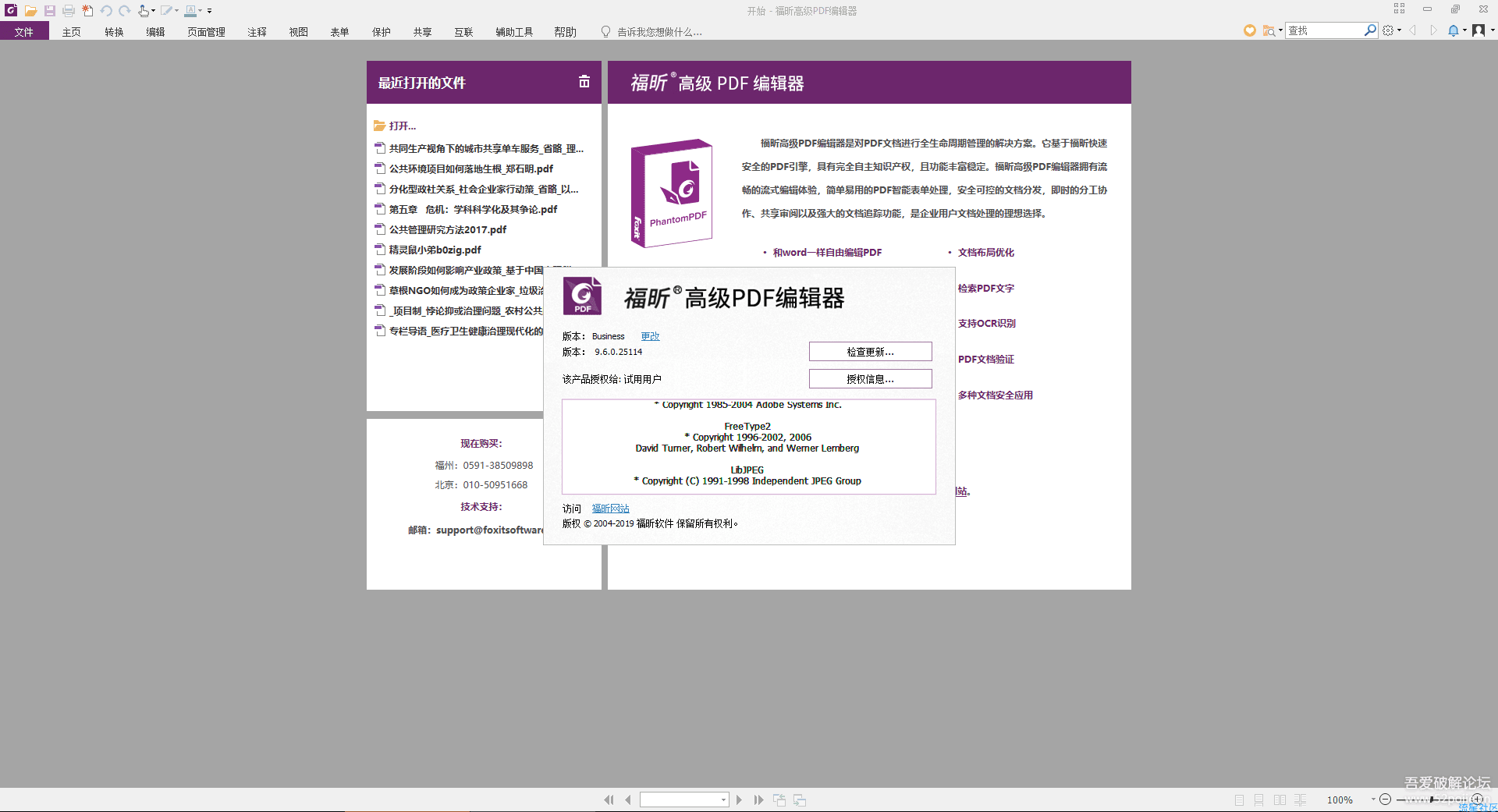Expand the hand tool dropdown arrow
Image resolution: width=1498 pixels, height=812 pixels.
point(153,11)
